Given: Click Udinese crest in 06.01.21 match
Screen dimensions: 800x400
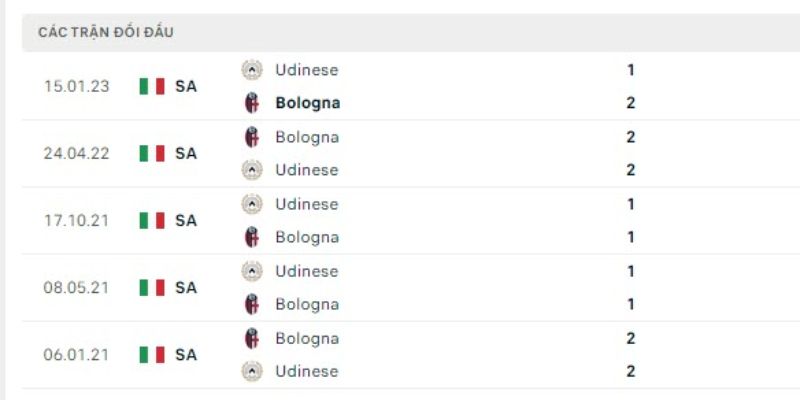Looking at the screenshot, I should [252, 371].
